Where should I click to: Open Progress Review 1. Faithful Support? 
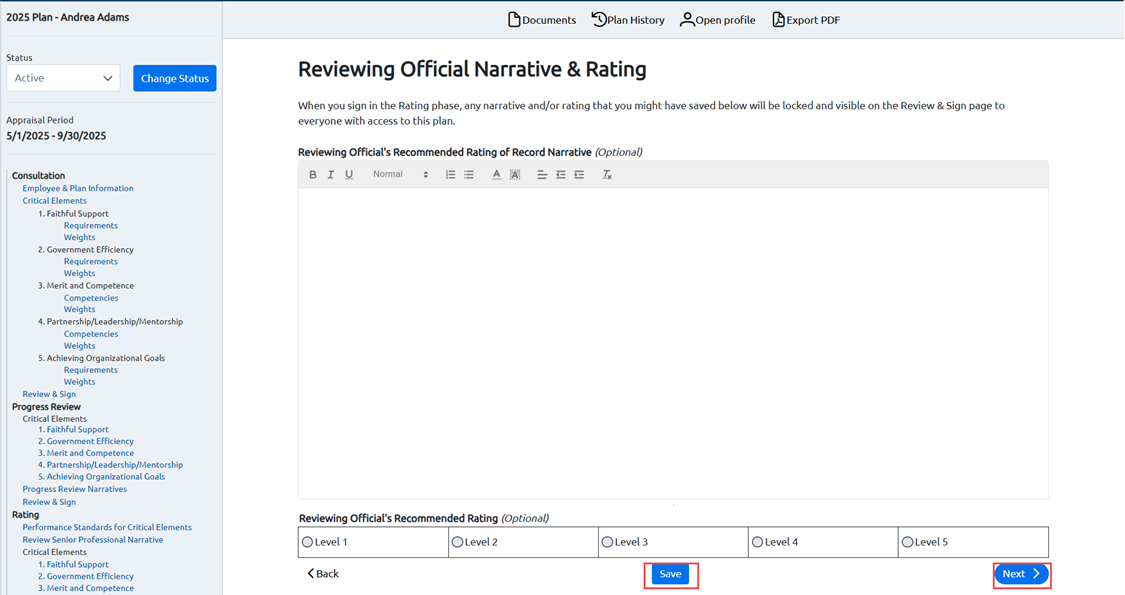(73, 429)
